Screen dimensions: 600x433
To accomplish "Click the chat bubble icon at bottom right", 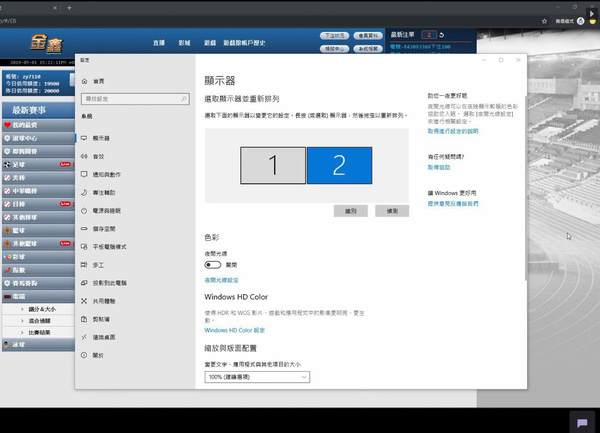I will (x=582, y=422).
